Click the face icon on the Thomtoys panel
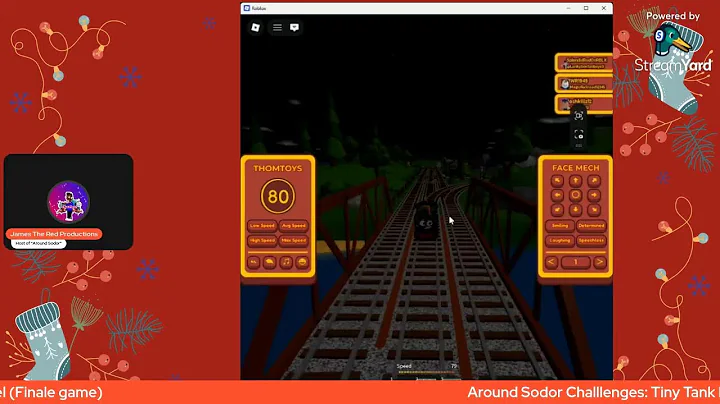The height and width of the screenshot is (404, 720). click(x=302, y=262)
